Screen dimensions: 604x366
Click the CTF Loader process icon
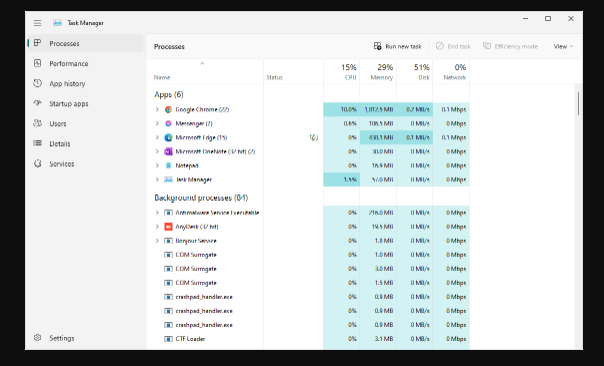click(x=168, y=339)
